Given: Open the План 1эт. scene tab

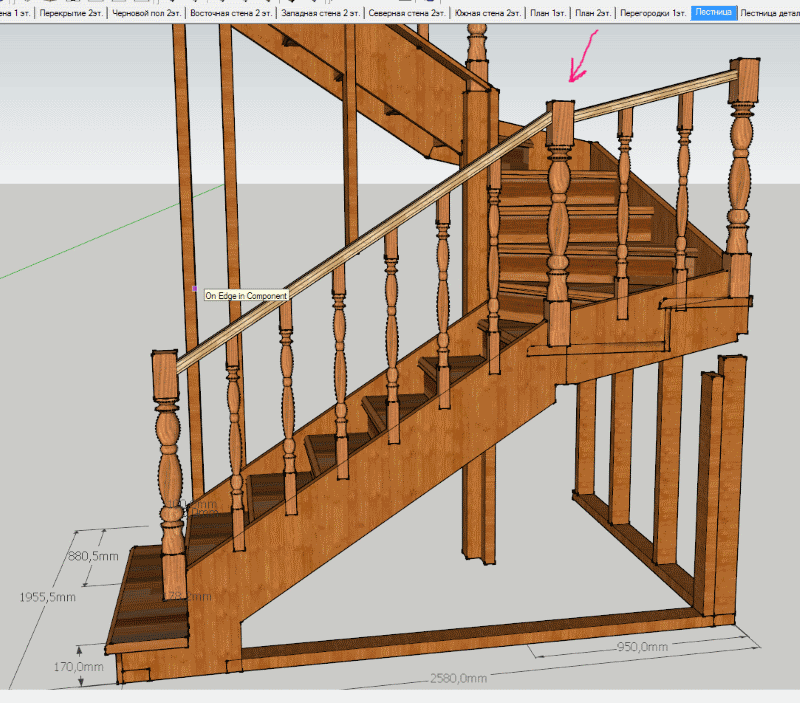Looking at the screenshot, I should pos(547,14).
